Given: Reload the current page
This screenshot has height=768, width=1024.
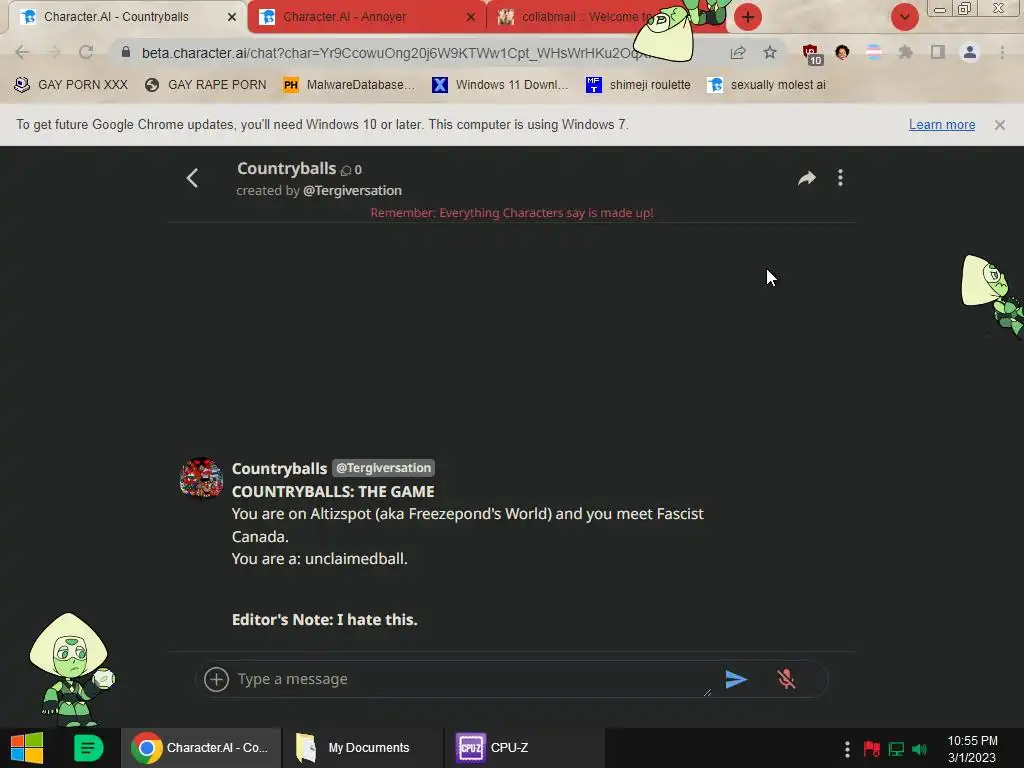Looking at the screenshot, I should point(86,52).
